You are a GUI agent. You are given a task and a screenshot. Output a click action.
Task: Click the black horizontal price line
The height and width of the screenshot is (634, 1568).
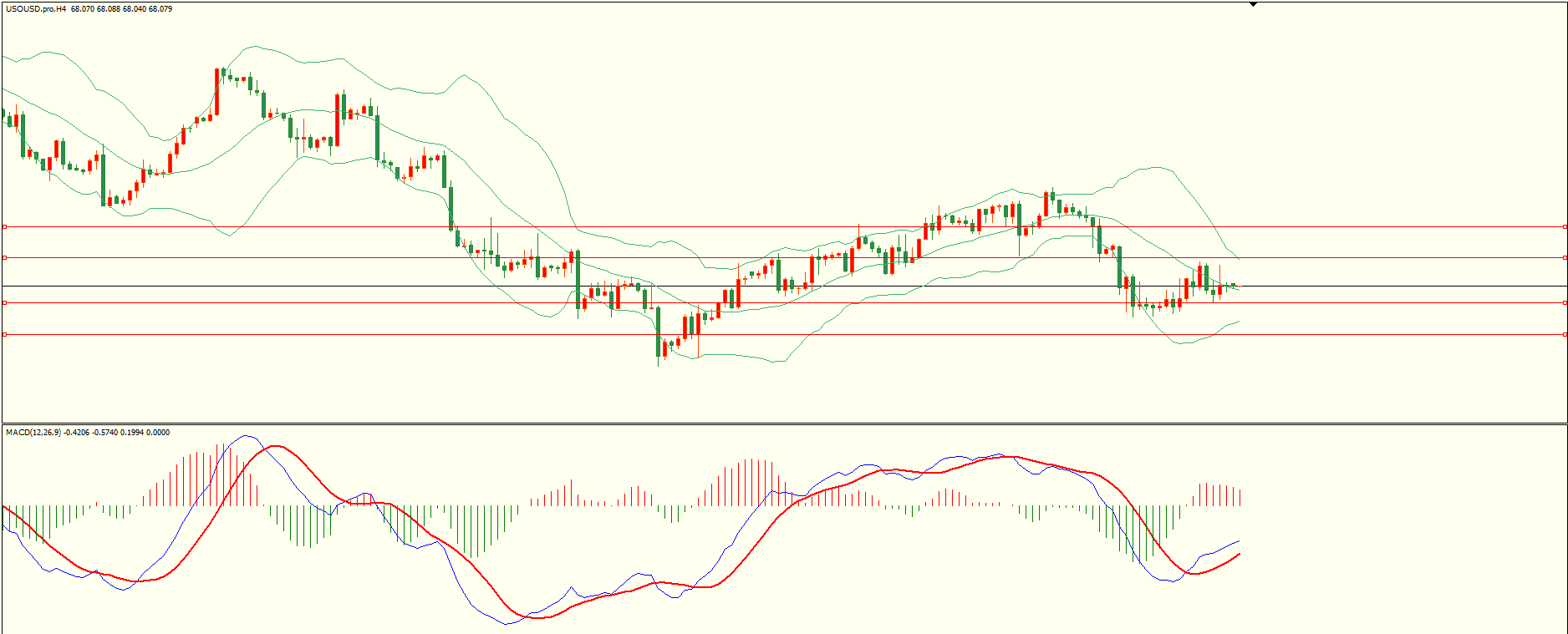pyautogui.click(x=784, y=287)
